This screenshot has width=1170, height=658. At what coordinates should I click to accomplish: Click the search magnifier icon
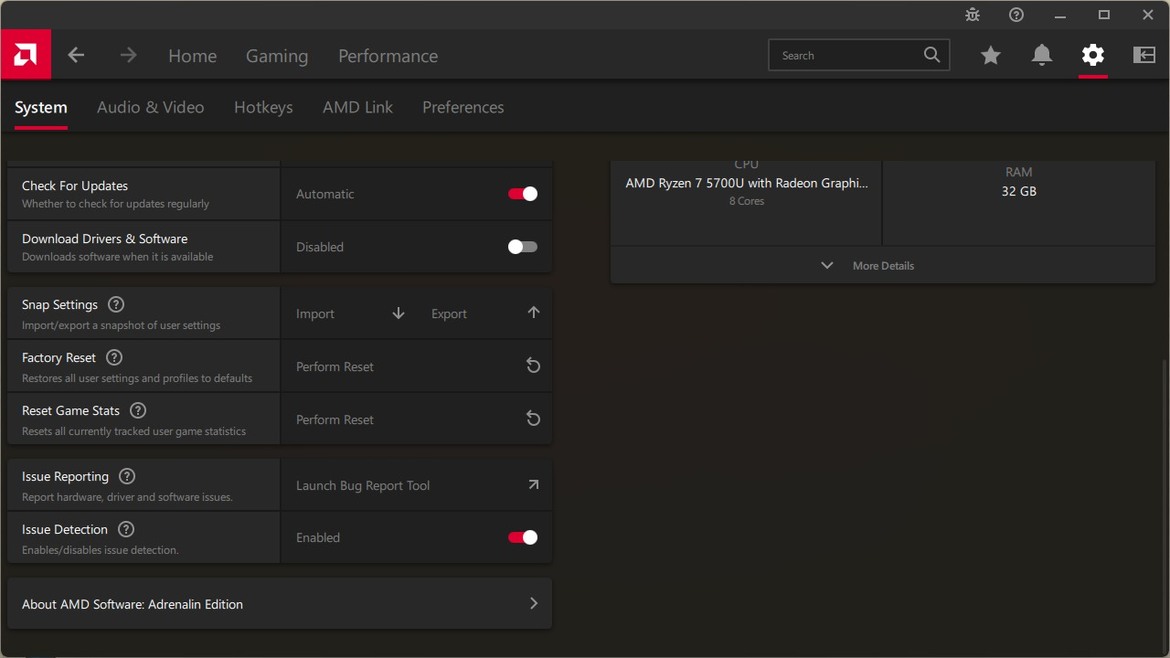click(931, 54)
